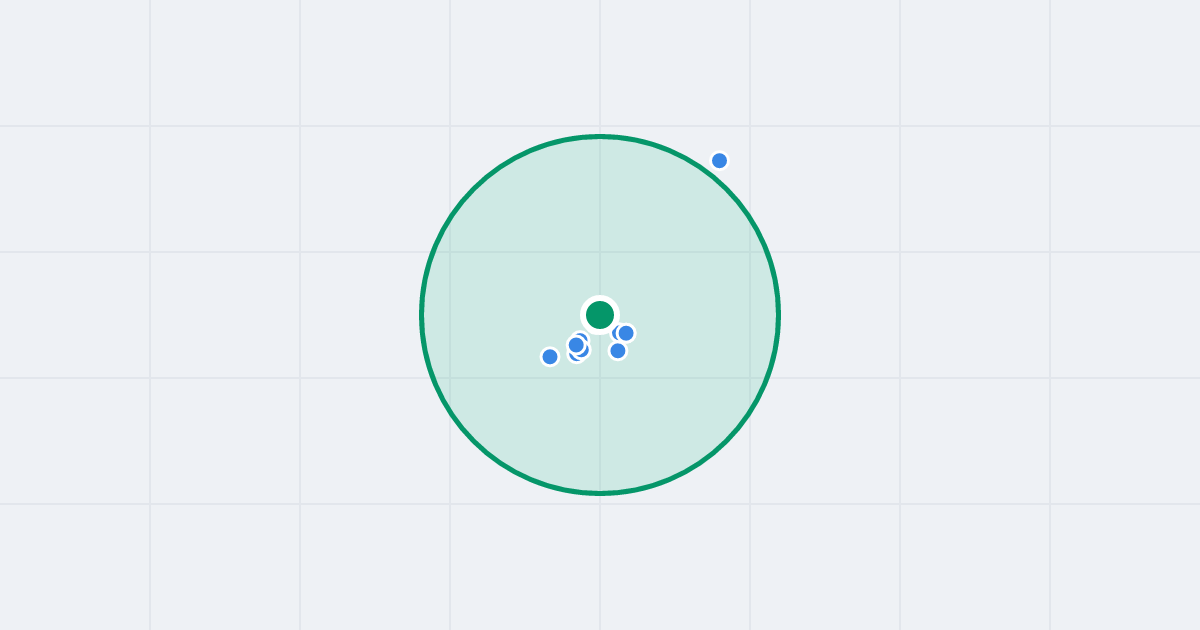The width and height of the screenshot is (1200, 630).
Task: Click the lone blue dot below the right pair
Action: click(x=618, y=351)
